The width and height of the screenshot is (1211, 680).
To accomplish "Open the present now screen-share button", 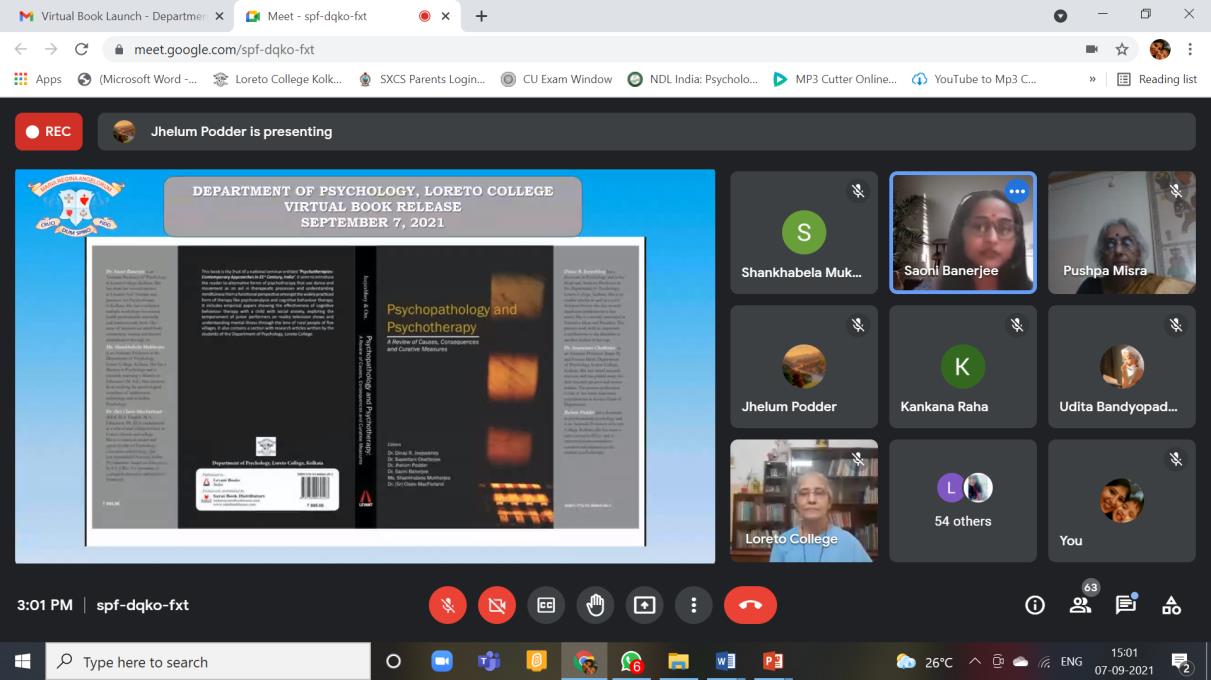I will coord(645,605).
